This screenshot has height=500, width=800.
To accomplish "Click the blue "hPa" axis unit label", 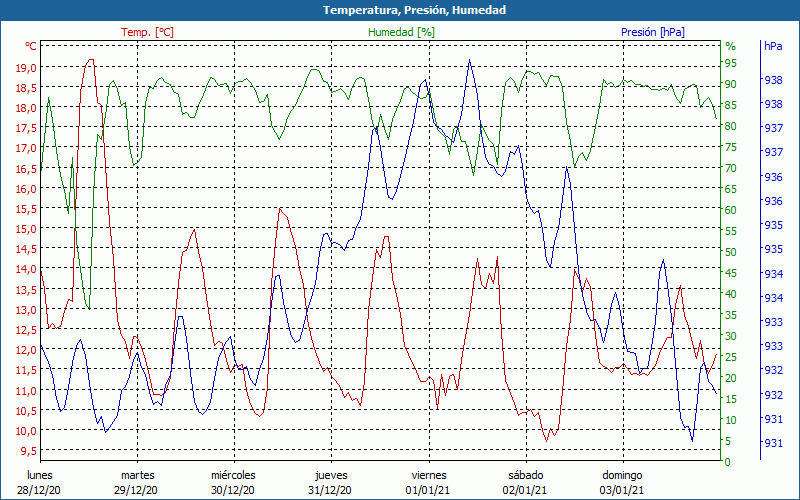I will pyautogui.click(x=773, y=46).
